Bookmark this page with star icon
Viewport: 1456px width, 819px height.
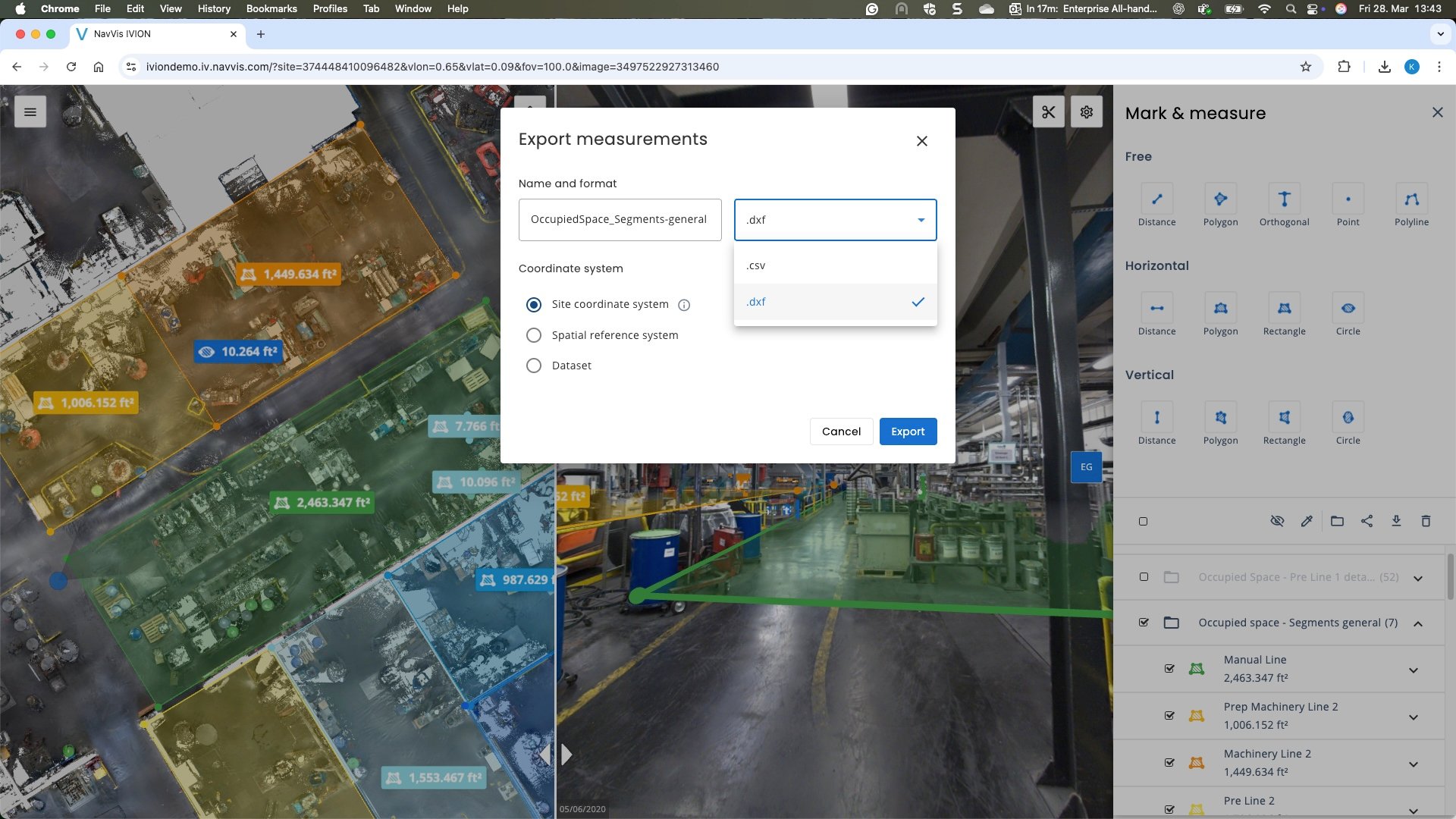click(1306, 67)
